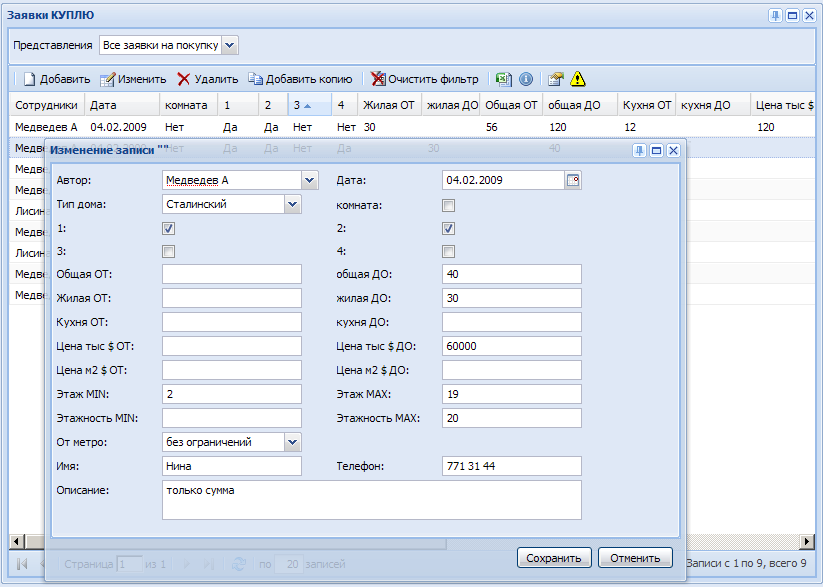Click the Сохранить button
This screenshot has height=587, width=823.
[554, 558]
